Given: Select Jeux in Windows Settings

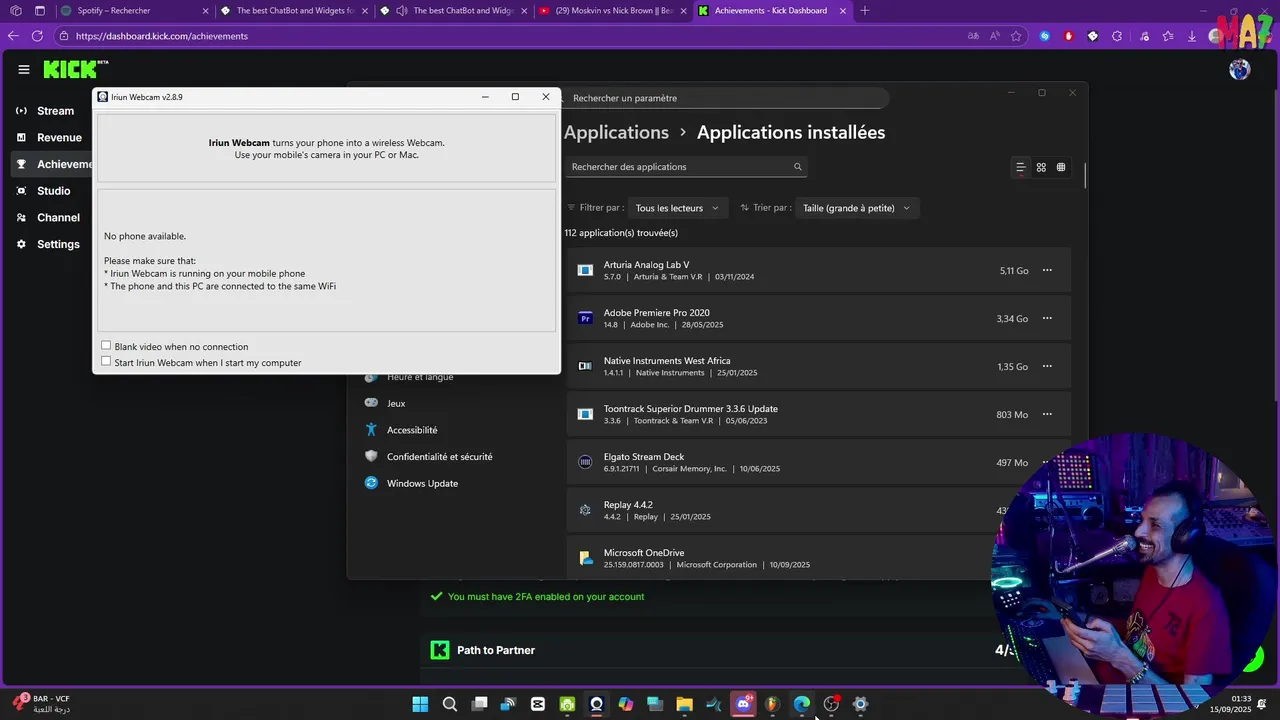Looking at the screenshot, I should [x=396, y=403].
